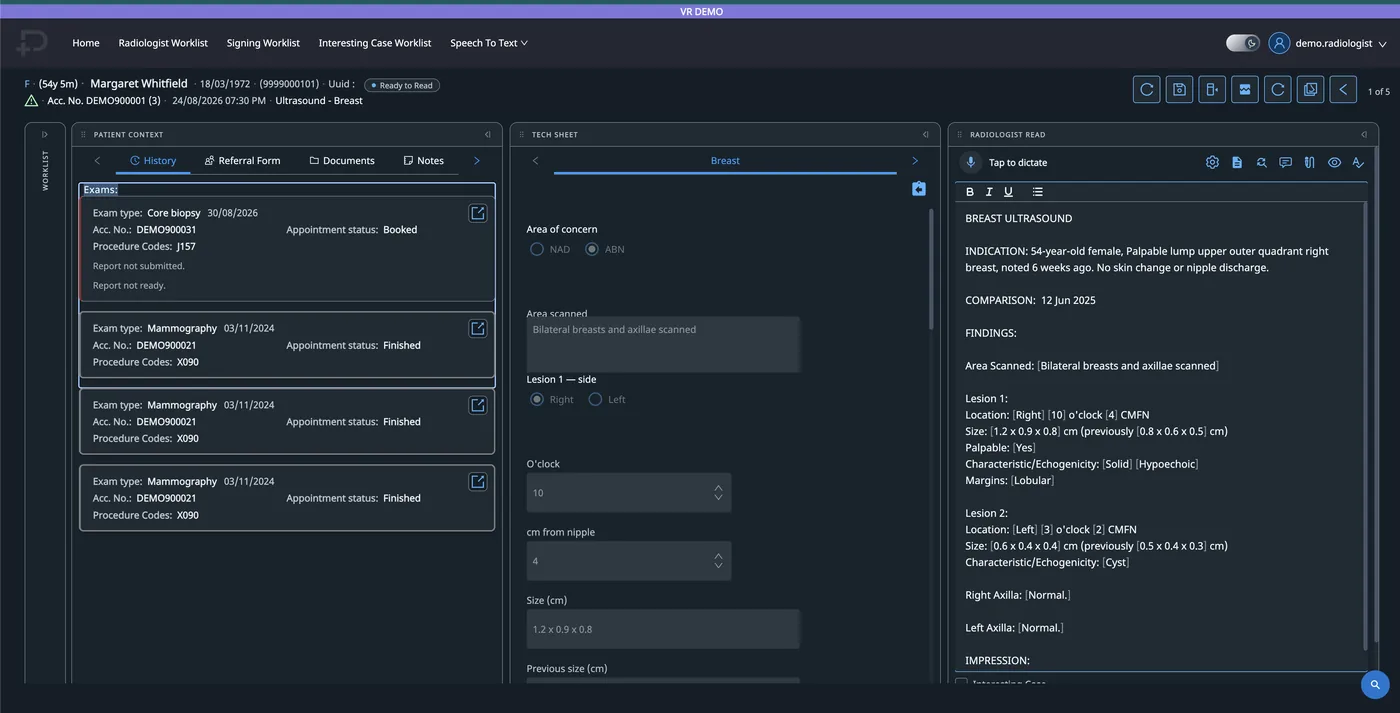Image resolution: width=1400 pixels, height=713 pixels.
Task: Click the left chevron of Patient Context tabs
Action: (97, 161)
